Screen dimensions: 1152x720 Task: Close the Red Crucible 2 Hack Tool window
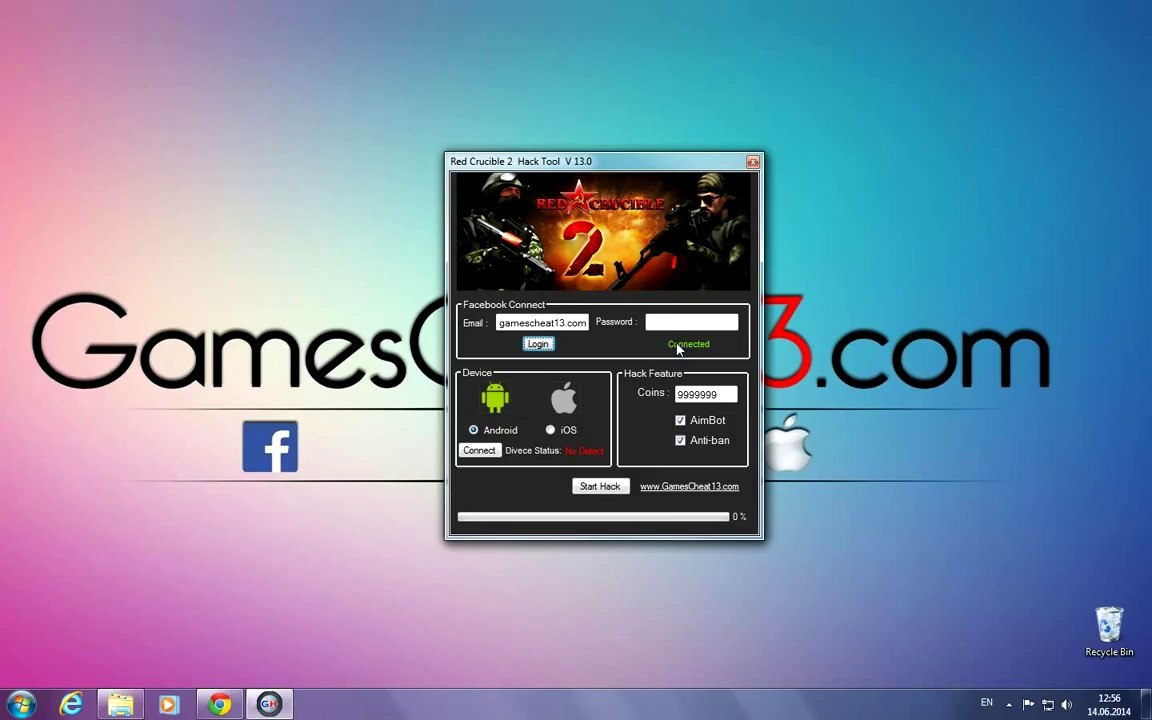[752, 162]
